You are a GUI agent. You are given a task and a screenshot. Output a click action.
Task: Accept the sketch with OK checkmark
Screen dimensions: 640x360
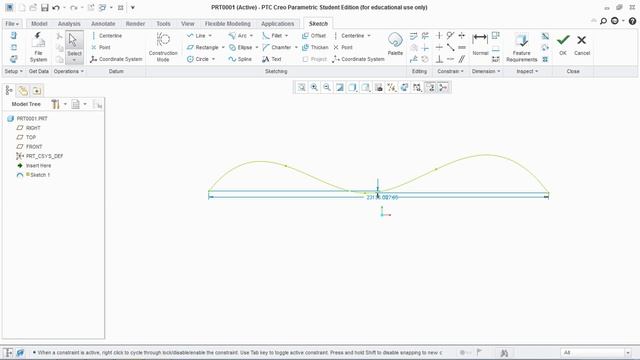(563, 44)
